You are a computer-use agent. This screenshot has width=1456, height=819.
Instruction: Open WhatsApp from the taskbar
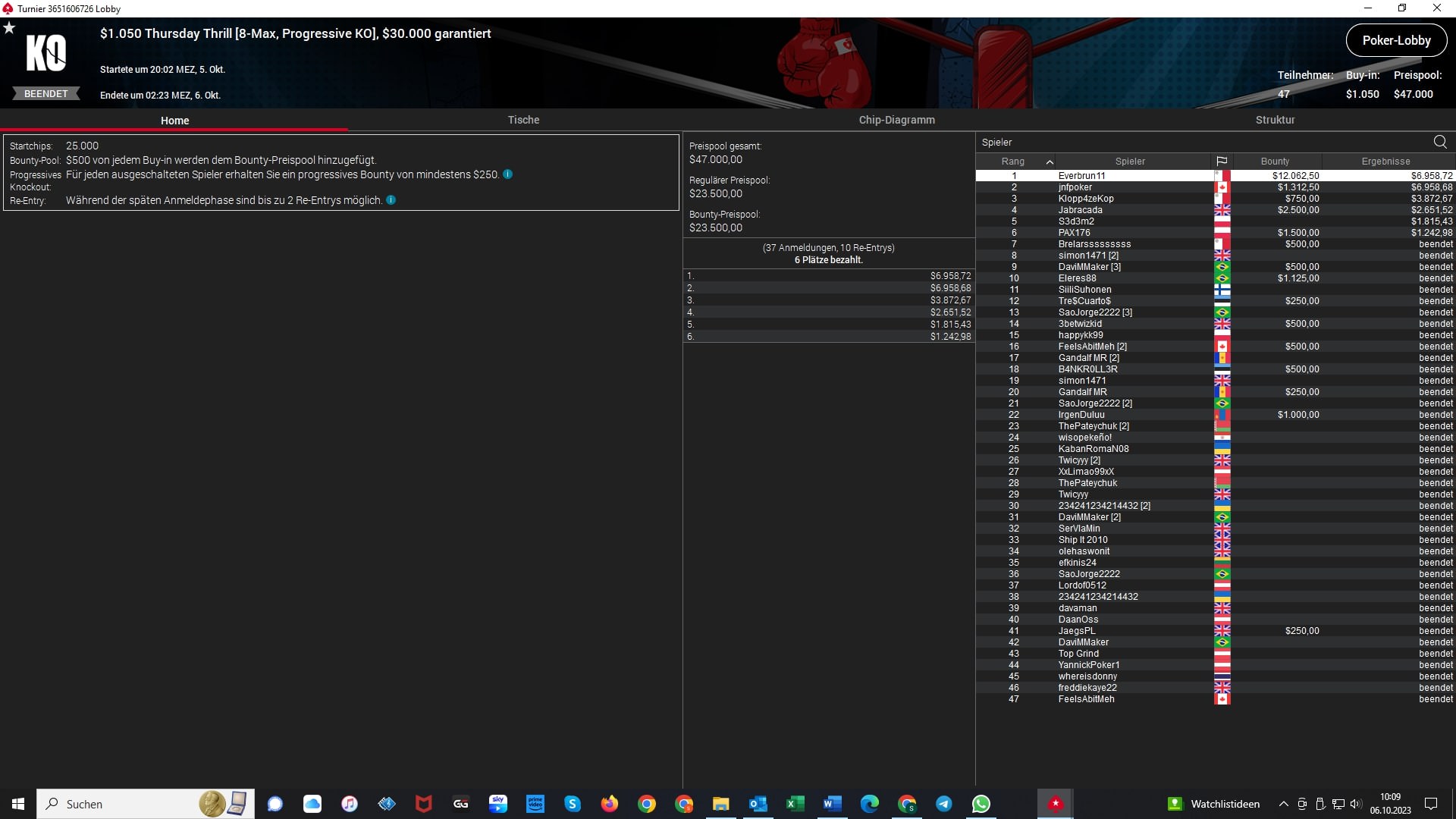coord(981,804)
